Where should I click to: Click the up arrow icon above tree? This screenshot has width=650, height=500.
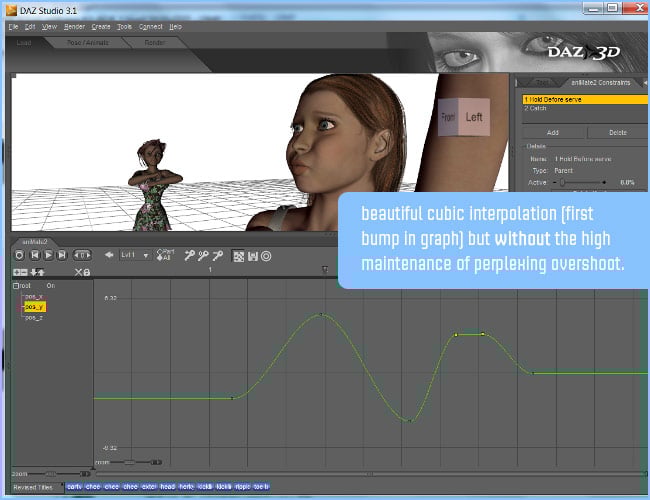click(41, 272)
